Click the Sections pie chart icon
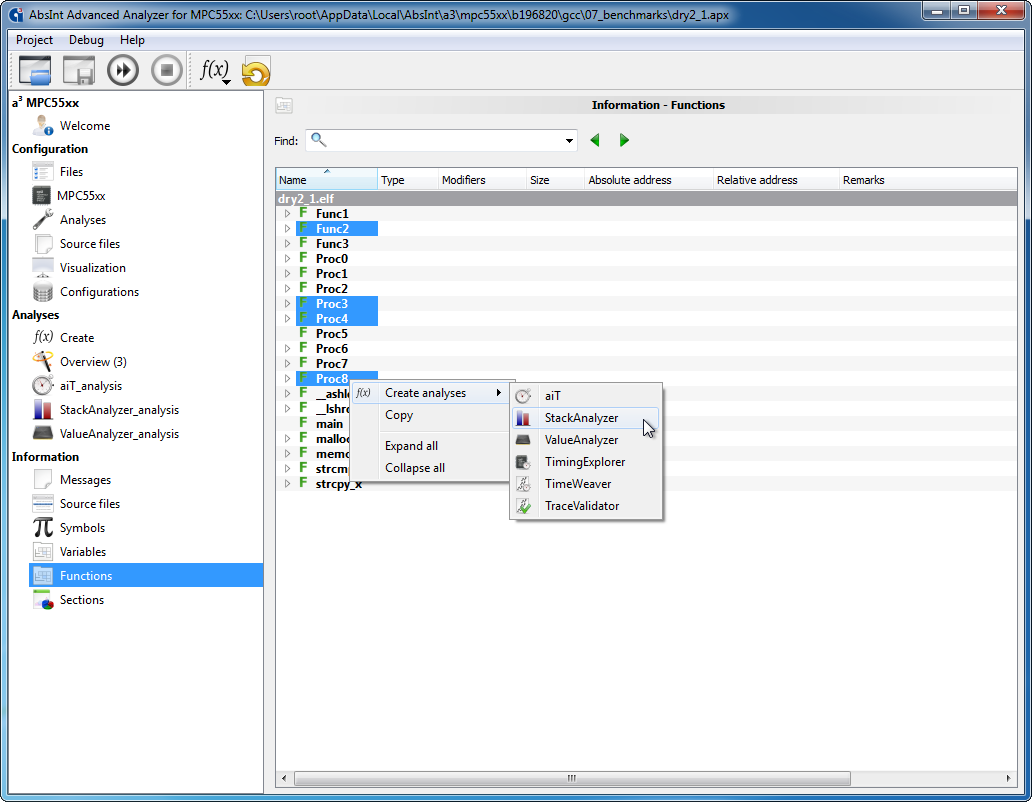This screenshot has width=1032, height=802. point(43,599)
